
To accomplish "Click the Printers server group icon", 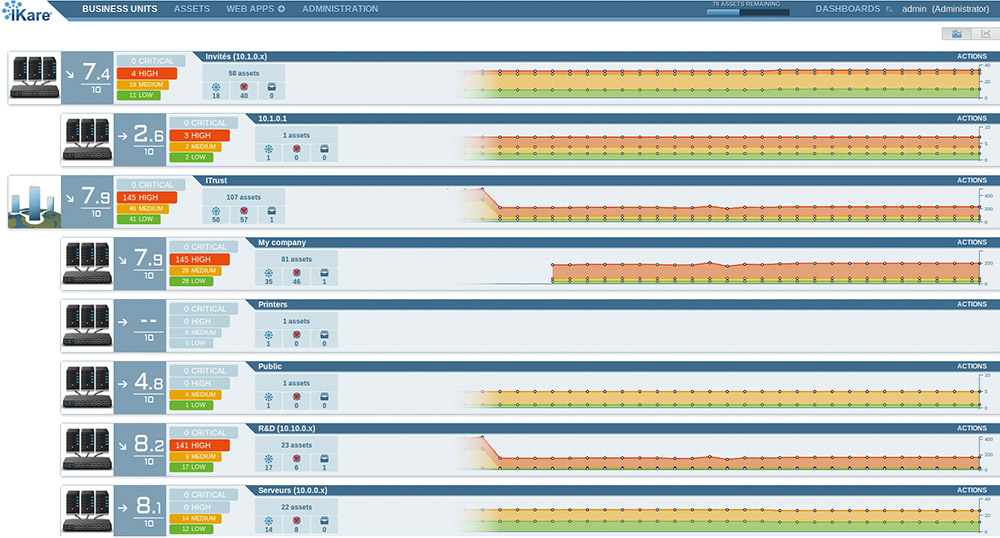I will tap(87, 325).
